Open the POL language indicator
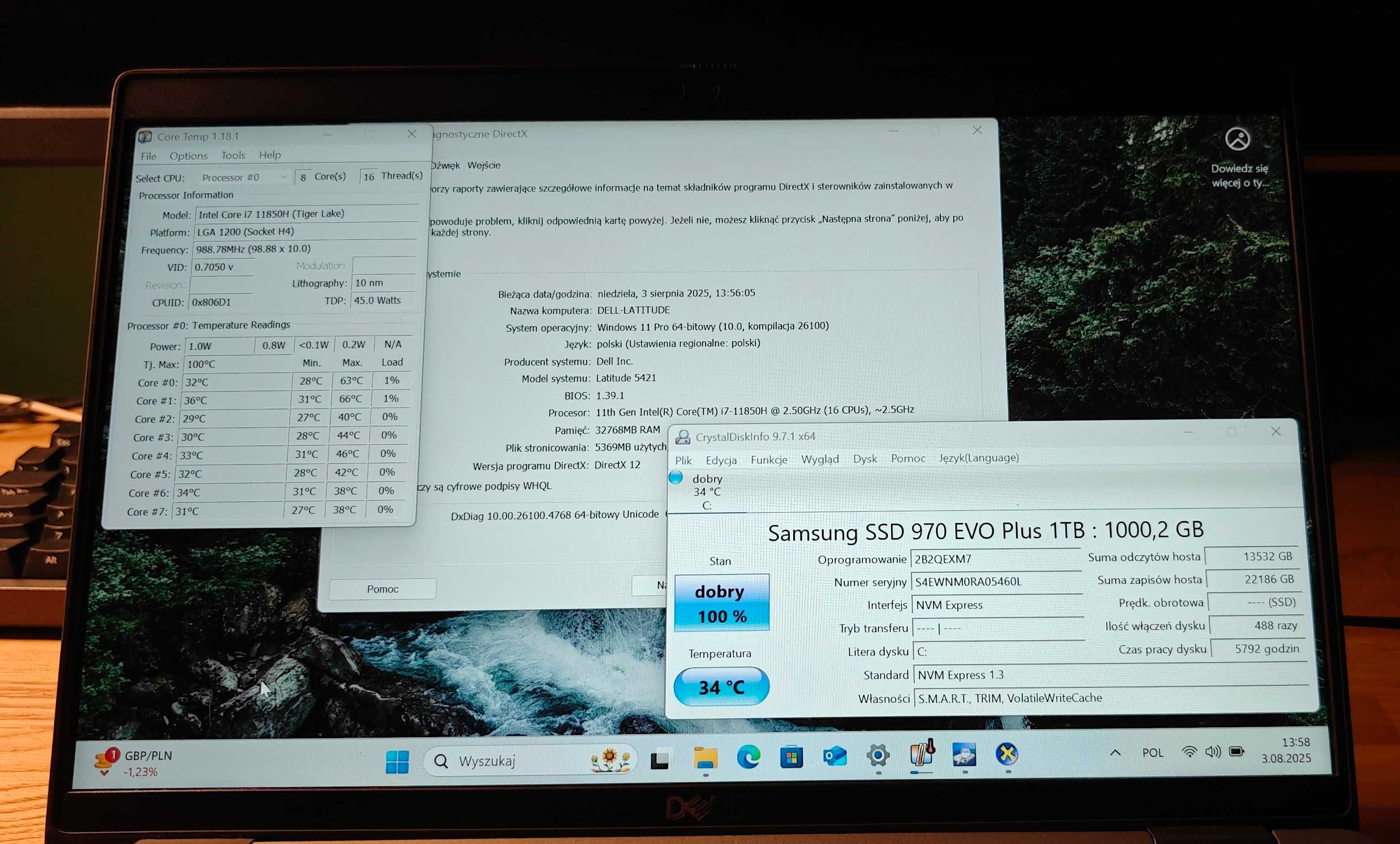This screenshot has width=1400, height=844. (1152, 752)
